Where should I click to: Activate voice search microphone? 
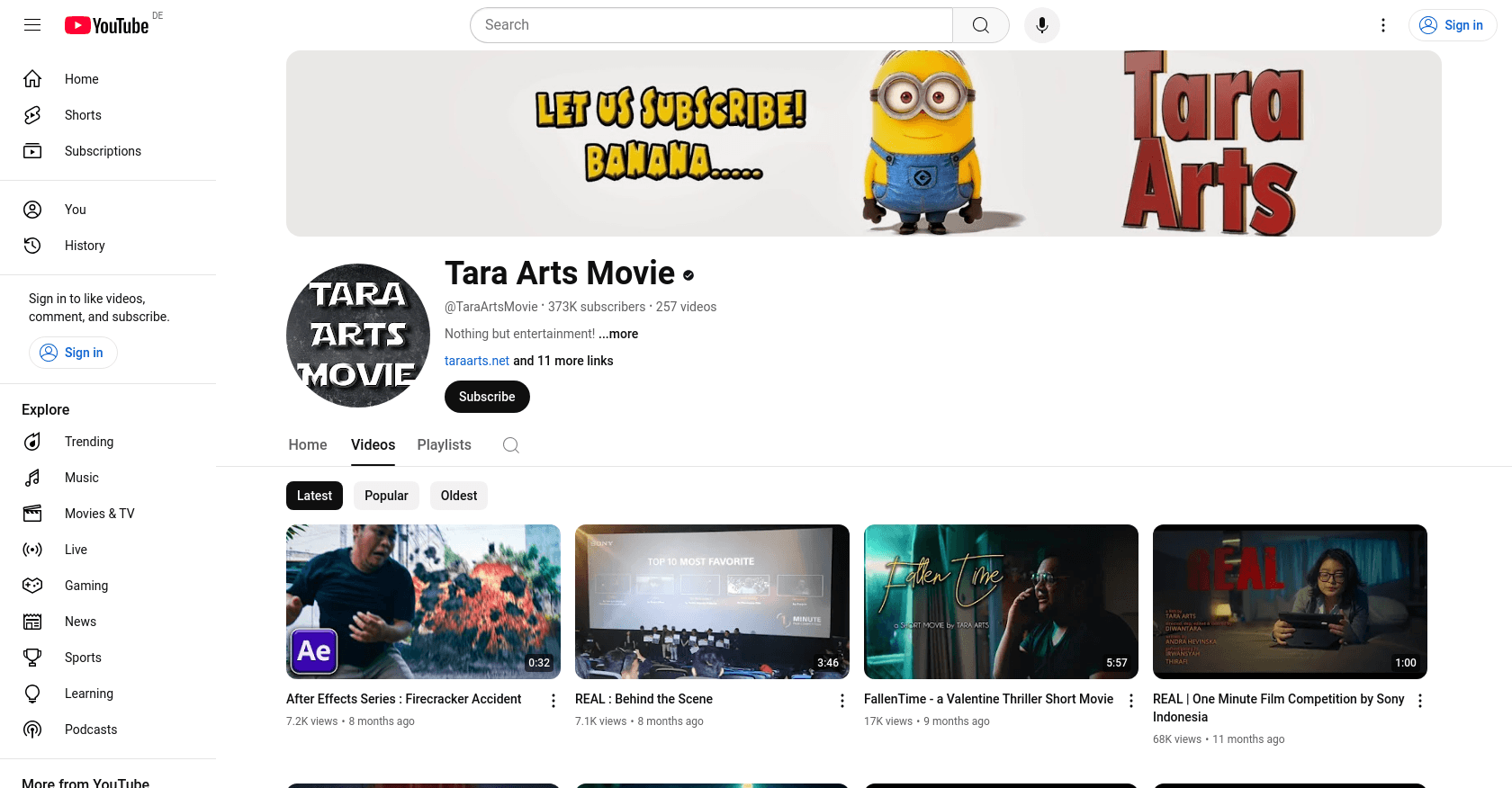(x=1041, y=25)
